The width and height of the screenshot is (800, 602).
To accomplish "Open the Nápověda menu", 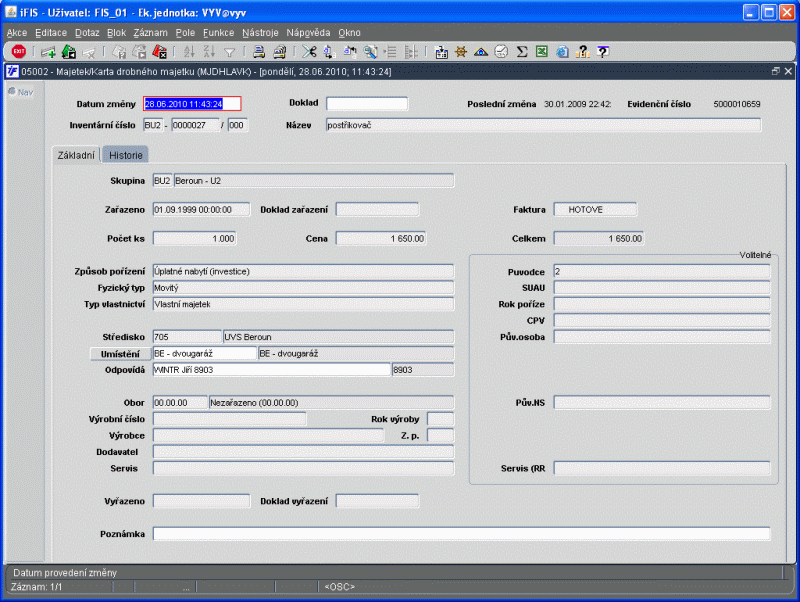I will [308, 33].
